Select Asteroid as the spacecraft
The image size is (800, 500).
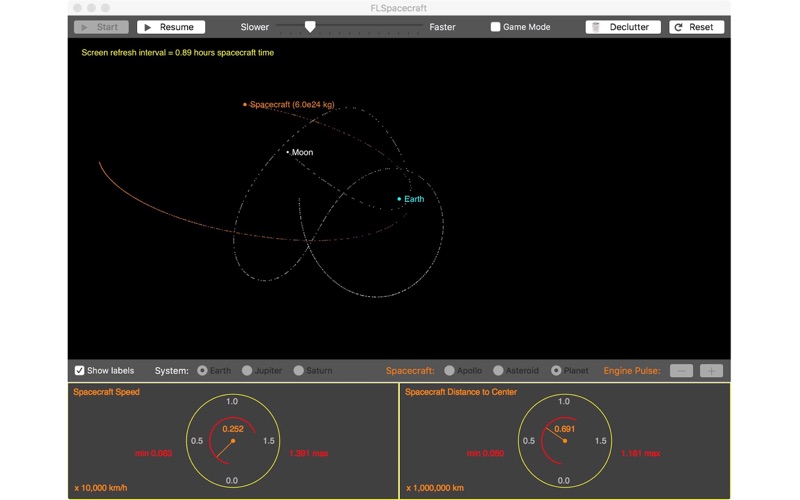tap(498, 371)
